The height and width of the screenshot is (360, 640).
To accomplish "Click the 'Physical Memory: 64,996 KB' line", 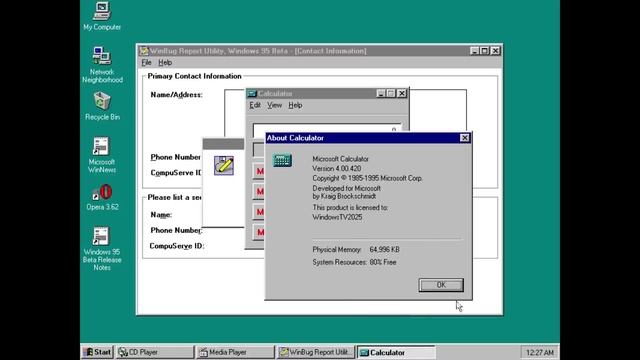I will tap(356, 249).
